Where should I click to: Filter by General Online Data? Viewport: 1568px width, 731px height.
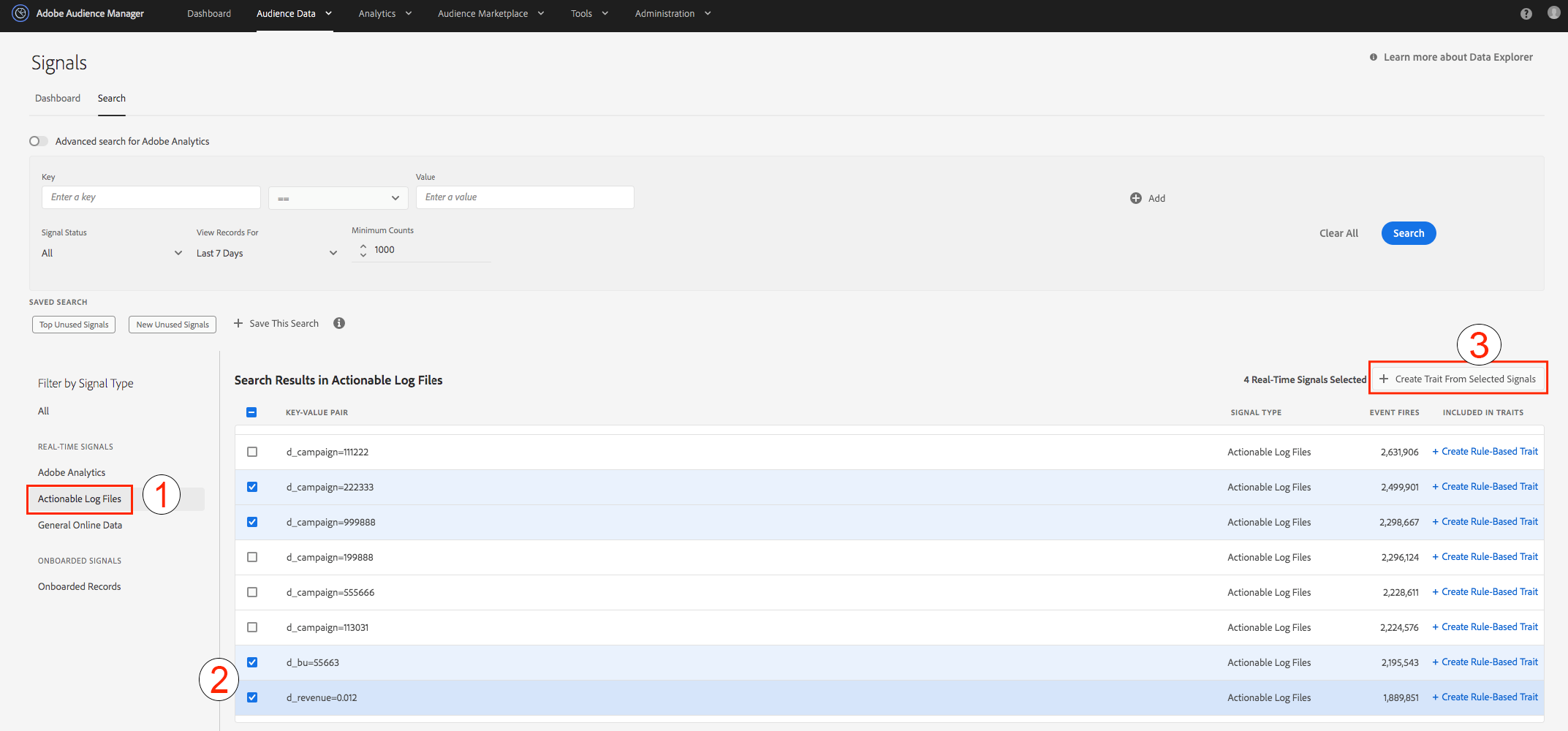click(x=80, y=525)
